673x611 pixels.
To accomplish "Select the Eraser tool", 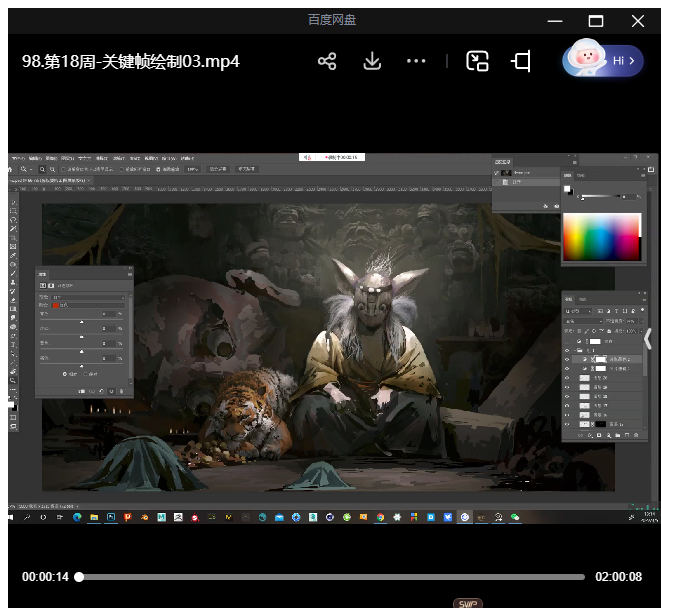I will (13, 300).
